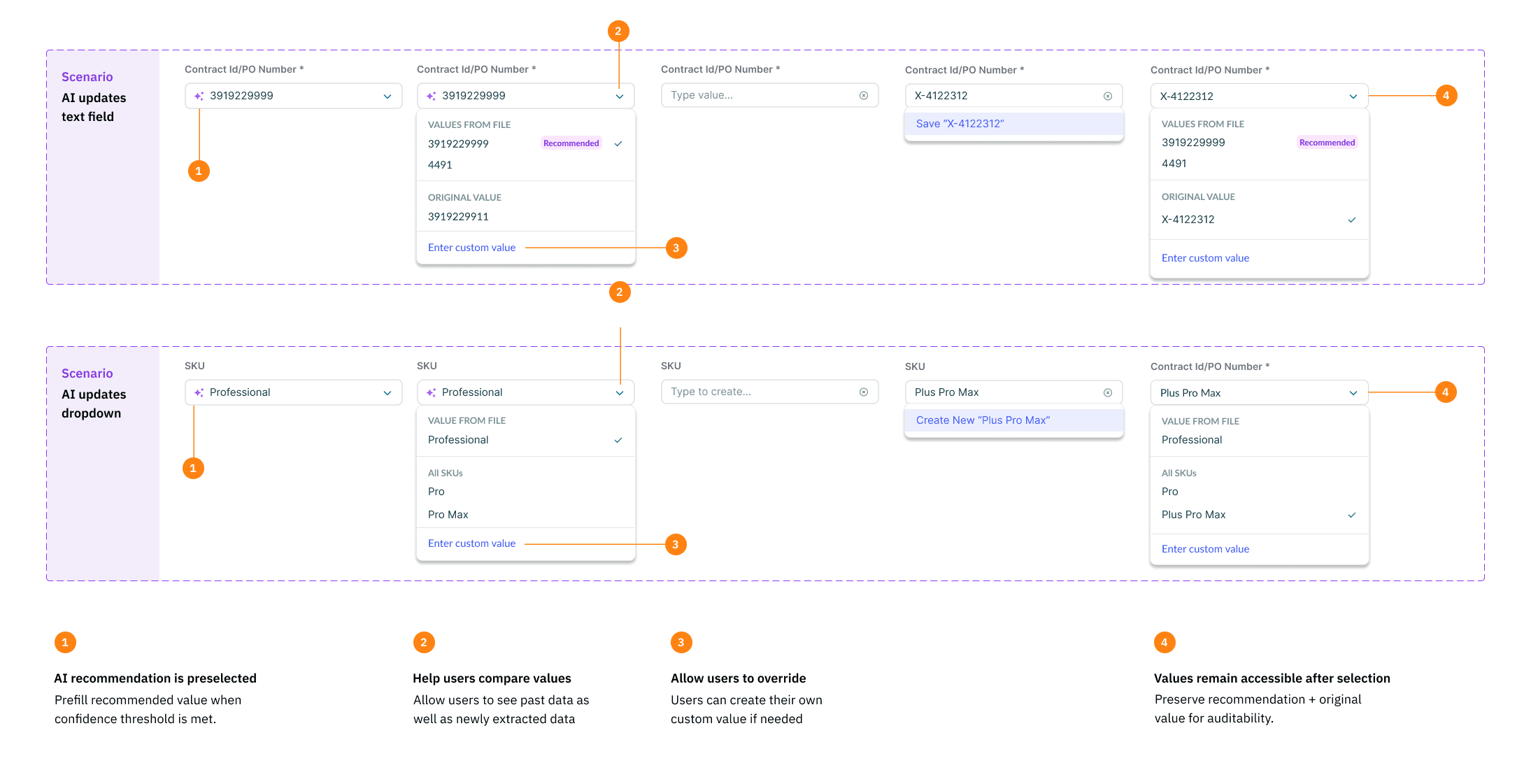Clear the 'Type to create...' SKU field icon

click(x=864, y=392)
